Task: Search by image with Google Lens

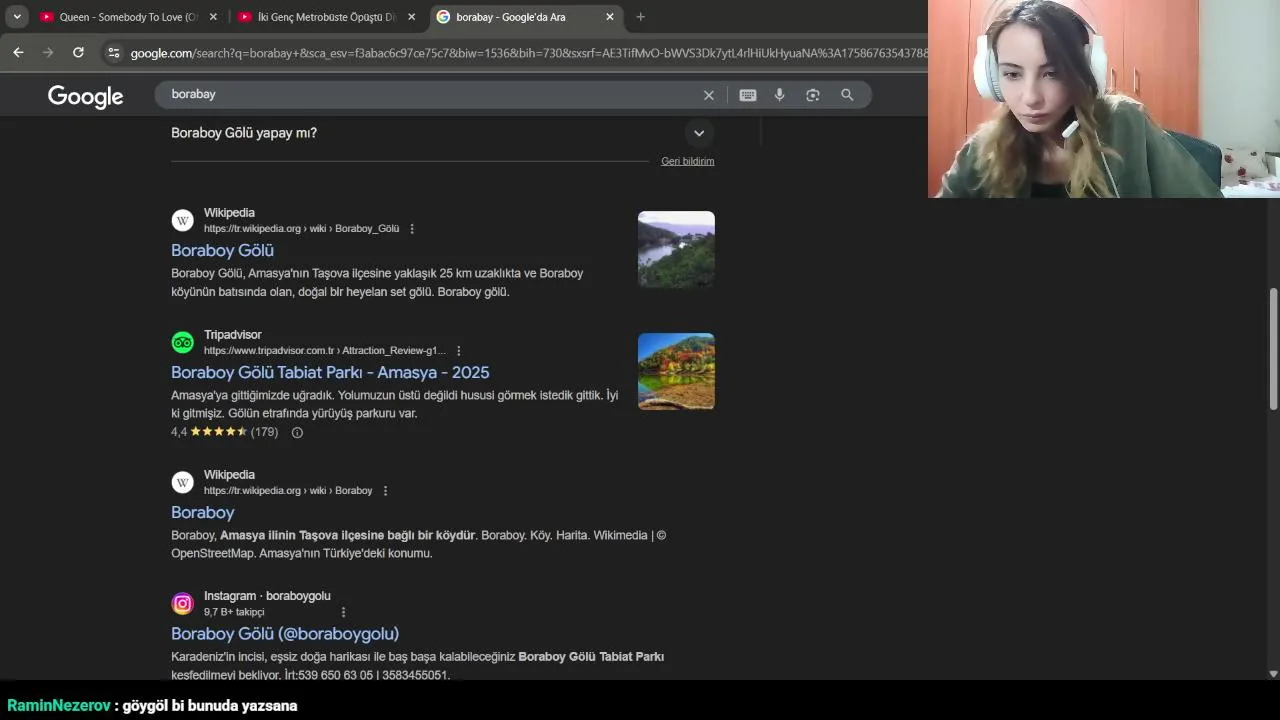Action: [x=813, y=95]
